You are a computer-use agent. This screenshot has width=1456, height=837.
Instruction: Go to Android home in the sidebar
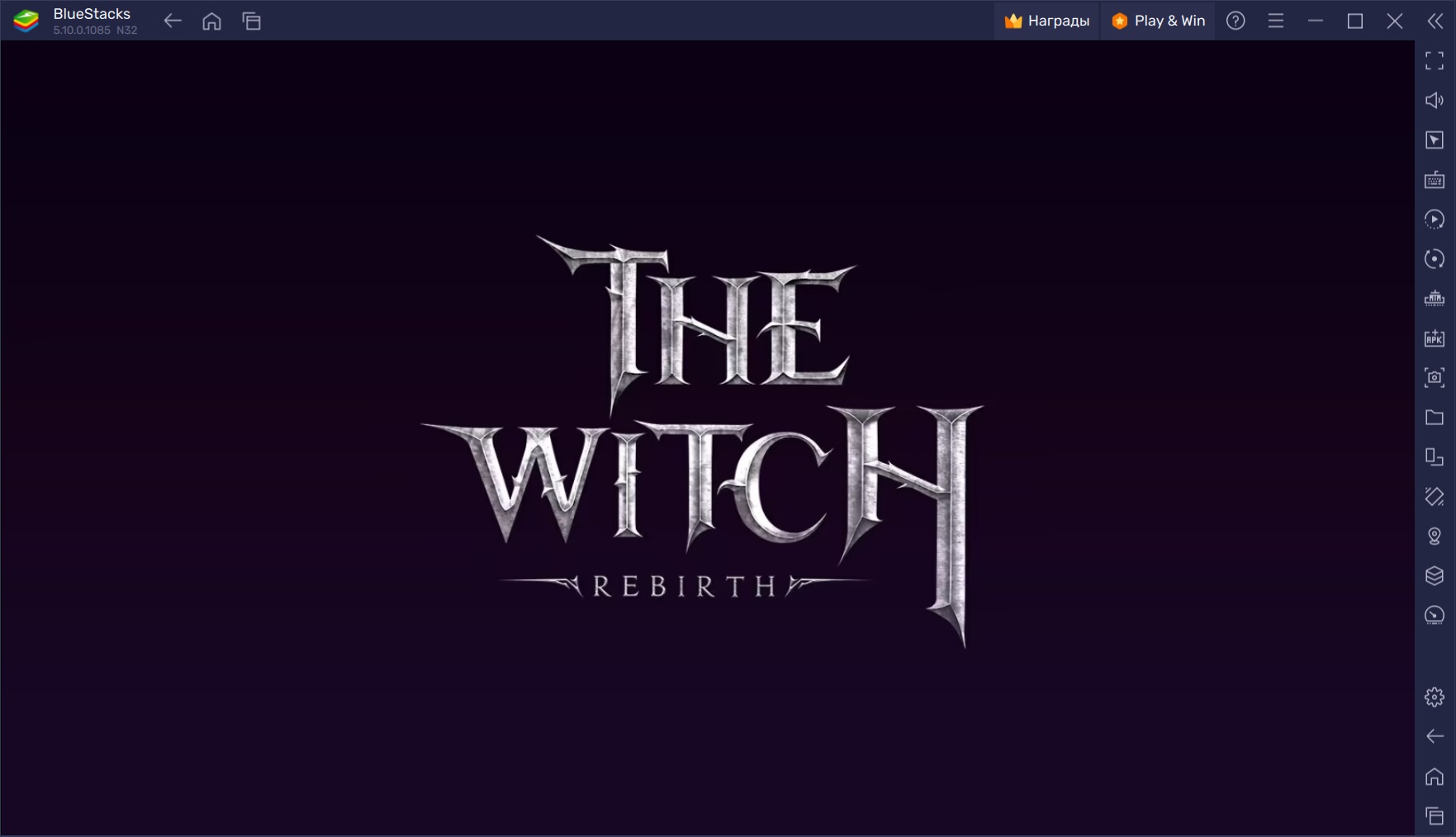[x=1435, y=777]
